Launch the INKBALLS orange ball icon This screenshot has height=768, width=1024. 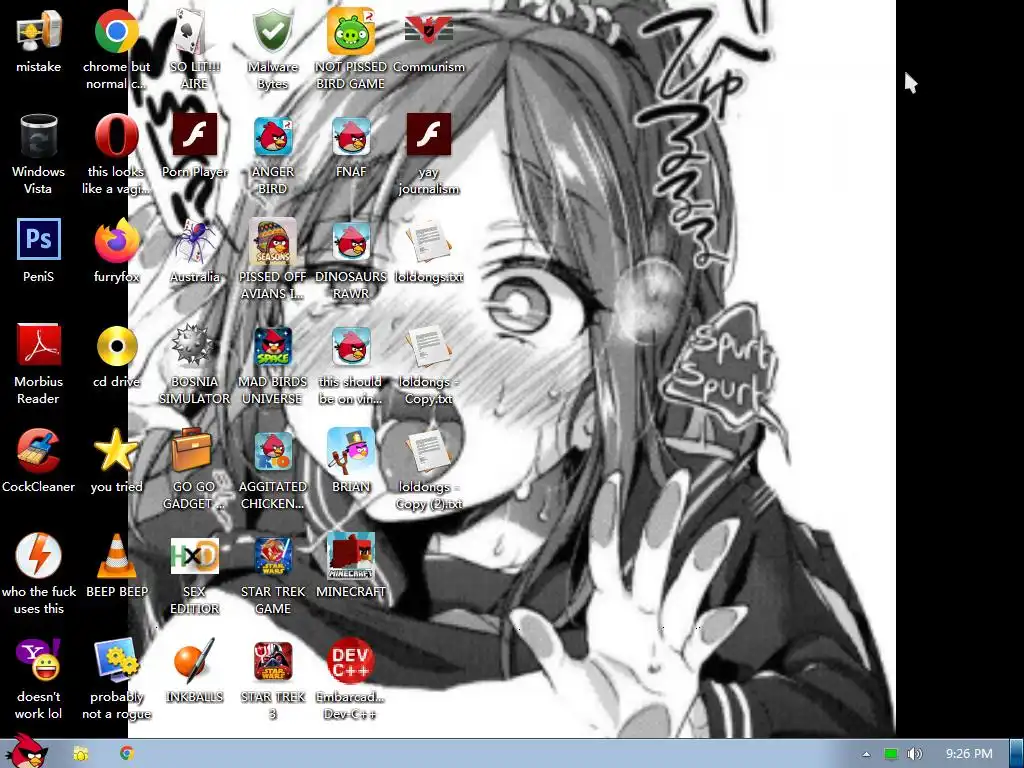click(194, 660)
